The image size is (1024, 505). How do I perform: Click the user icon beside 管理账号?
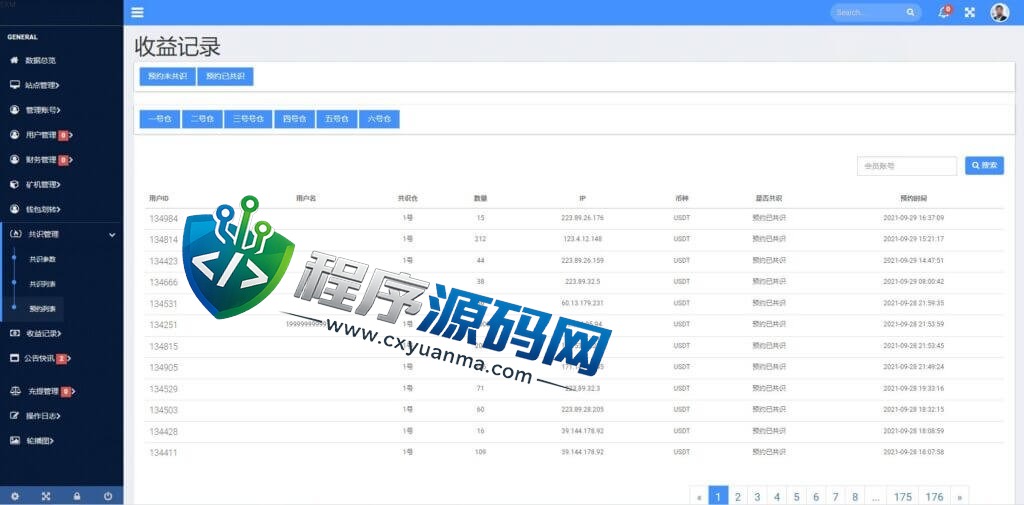(14, 110)
